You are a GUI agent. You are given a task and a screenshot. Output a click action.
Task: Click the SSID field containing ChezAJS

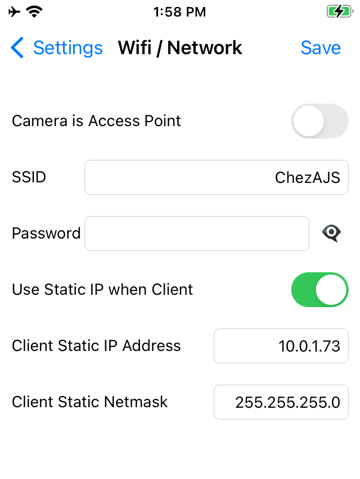tap(216, 177)
